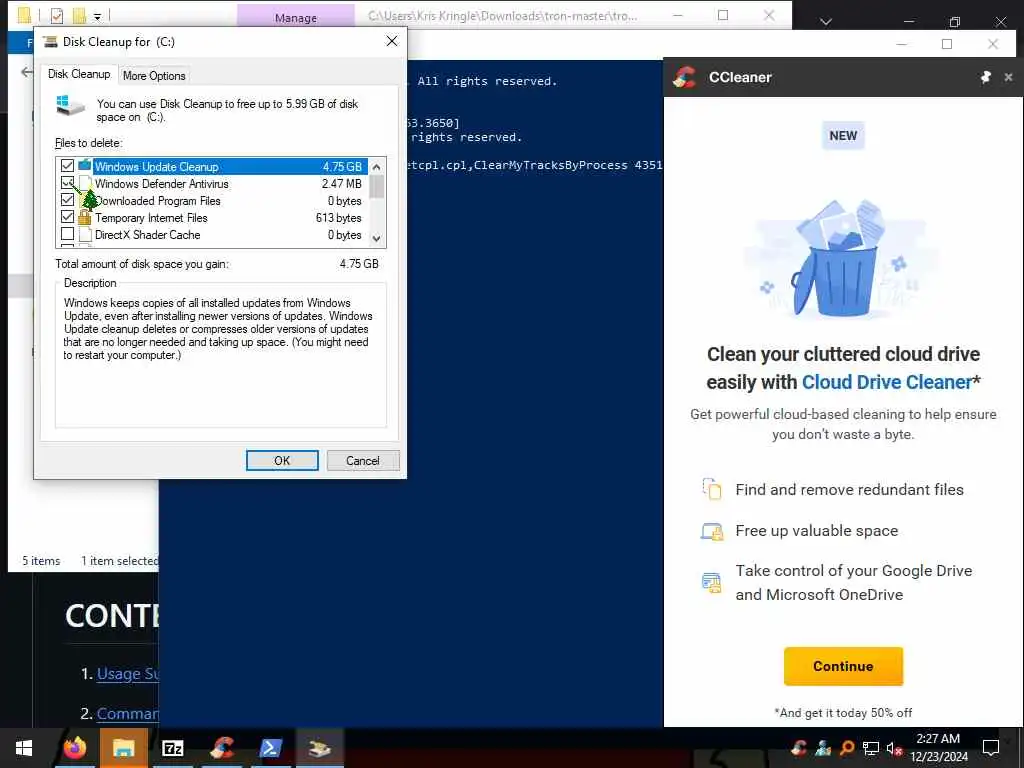
Task: Click the trash bin illustration in CCleaner
Action: point(839,261)
